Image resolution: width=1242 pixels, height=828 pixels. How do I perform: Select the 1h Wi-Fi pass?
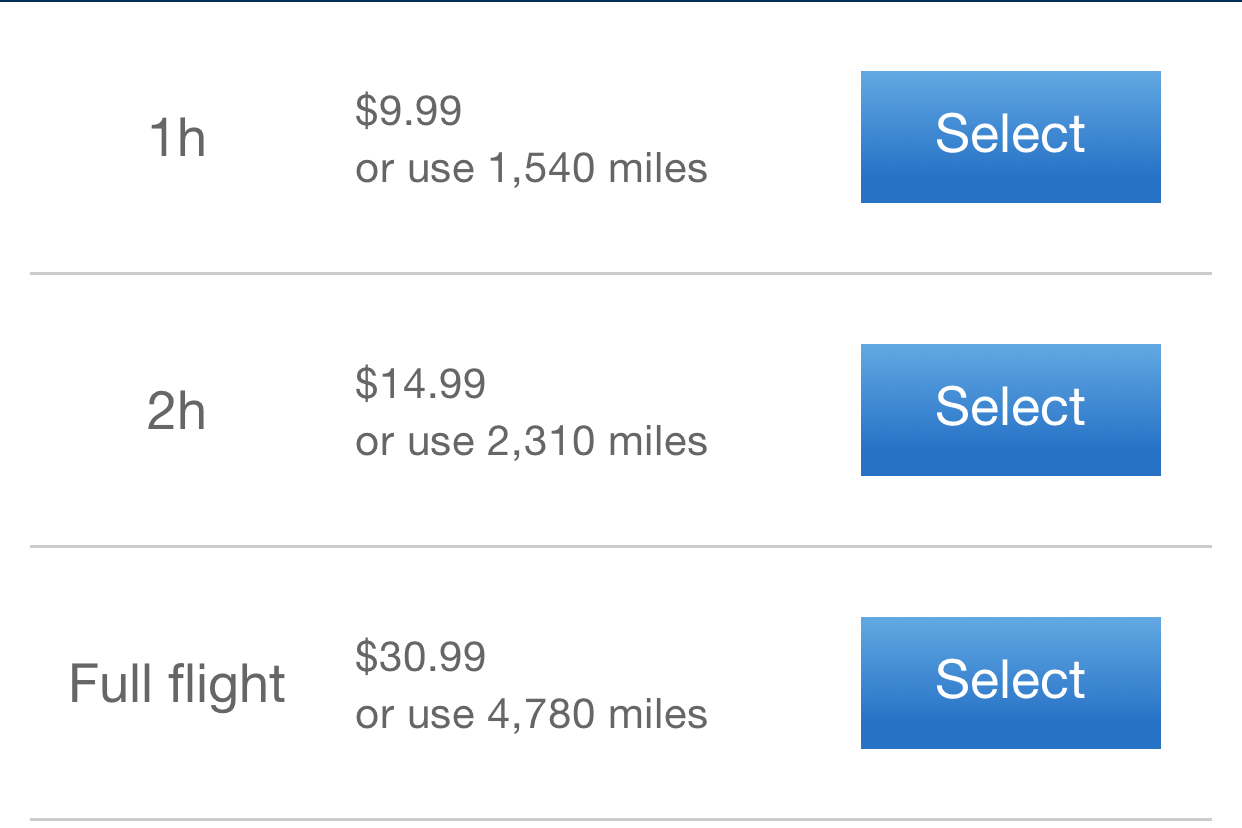click(1010, 137)
